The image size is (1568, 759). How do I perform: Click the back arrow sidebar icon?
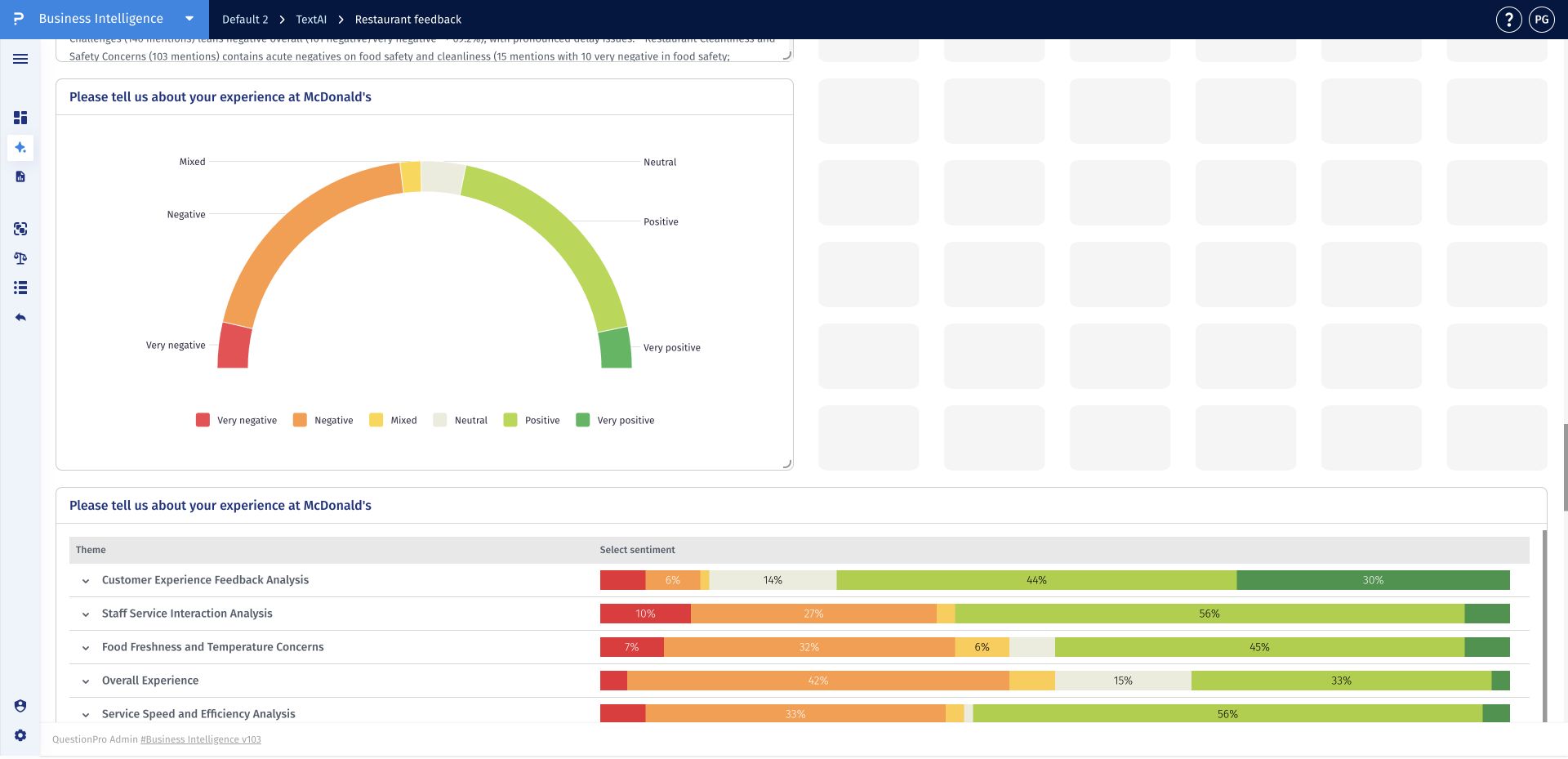tap(20, 317)
